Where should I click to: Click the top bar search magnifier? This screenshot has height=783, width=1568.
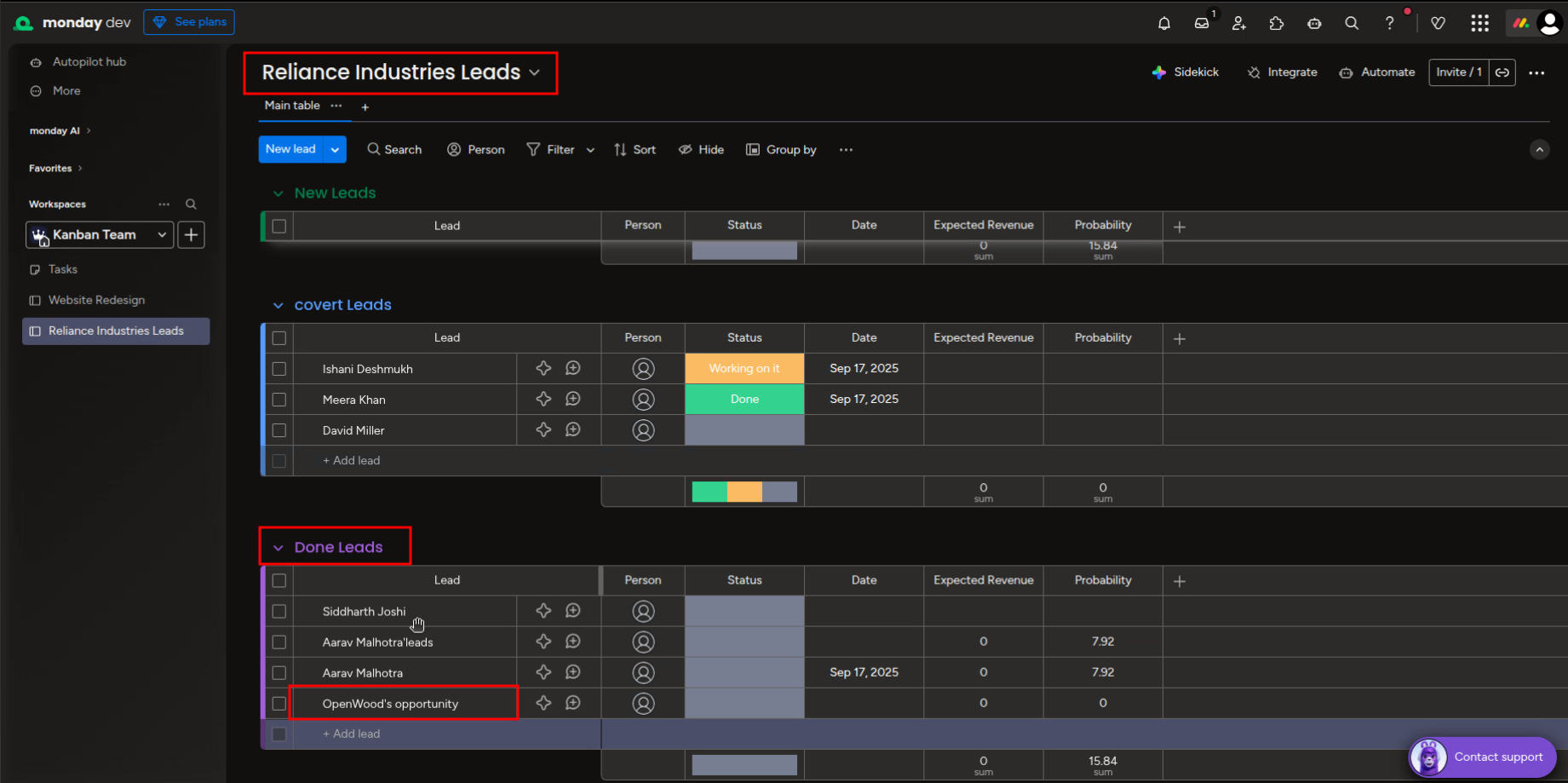(1352, 23)
